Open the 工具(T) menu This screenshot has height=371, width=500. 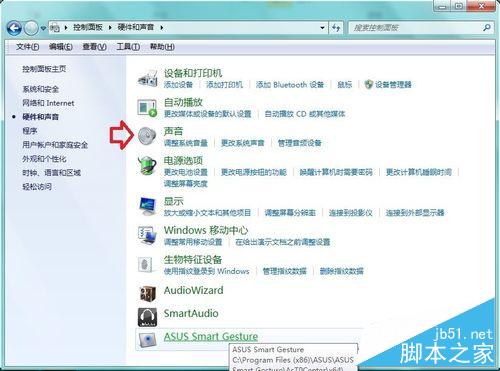coord(128,47)
